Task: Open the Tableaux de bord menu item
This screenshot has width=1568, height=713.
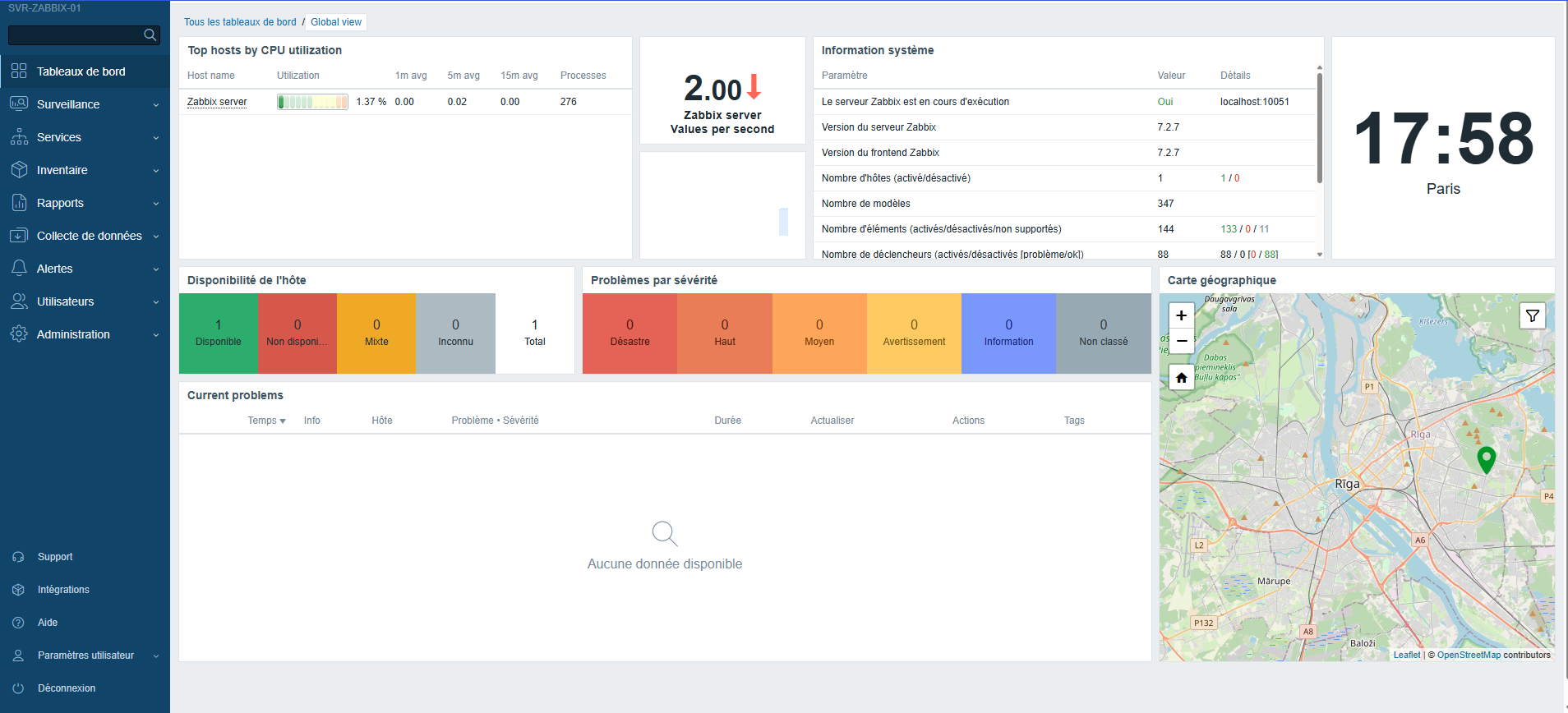Action: (85, 71)
